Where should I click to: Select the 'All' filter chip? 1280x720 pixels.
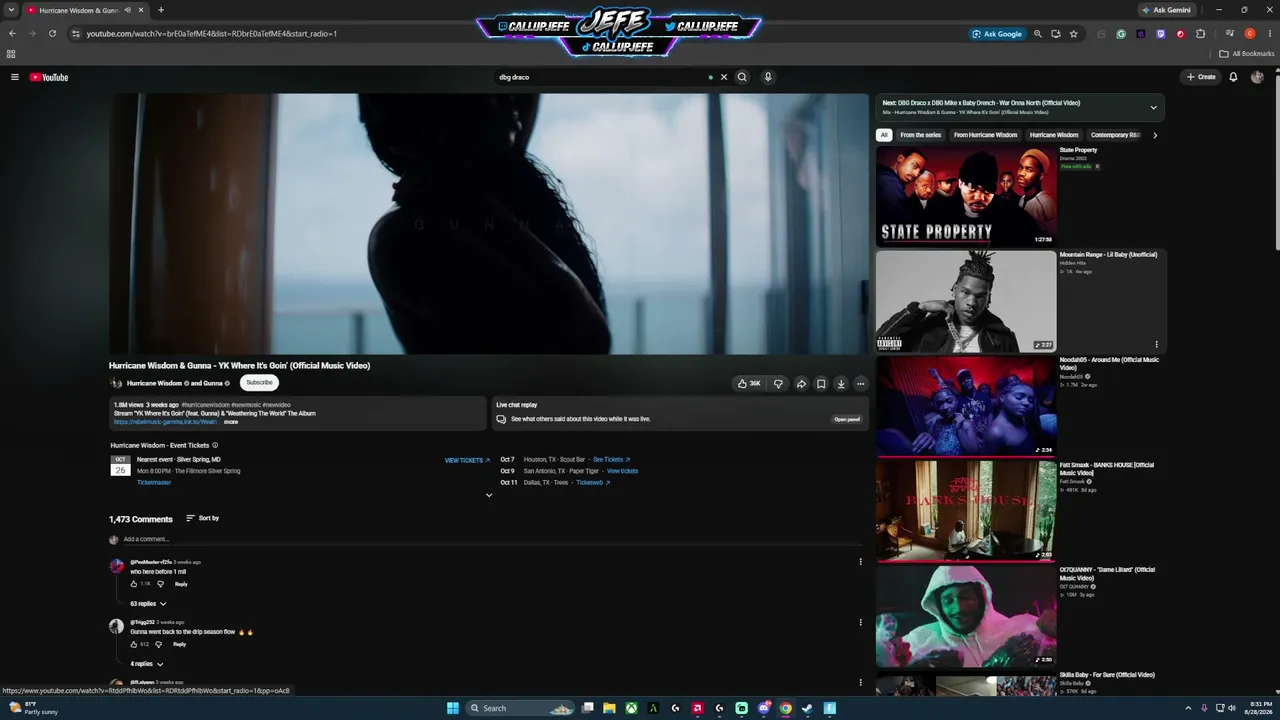[x=884, y=135]
